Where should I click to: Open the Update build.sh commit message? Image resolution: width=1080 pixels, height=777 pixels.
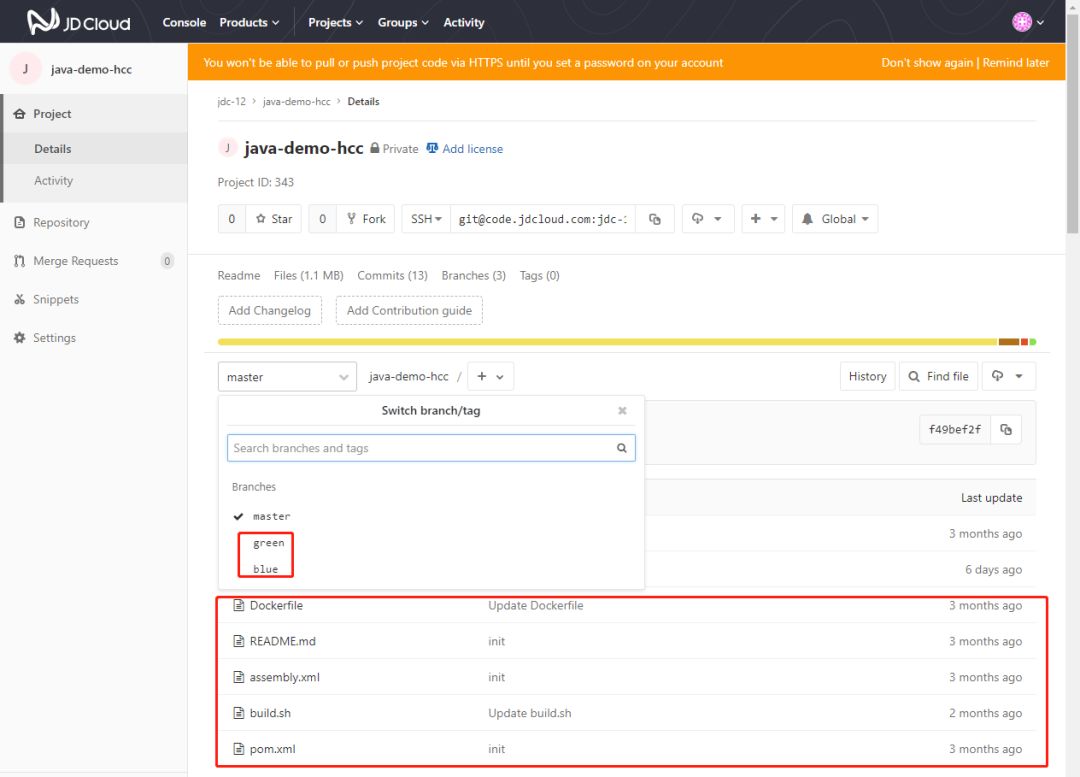(530, 713)
